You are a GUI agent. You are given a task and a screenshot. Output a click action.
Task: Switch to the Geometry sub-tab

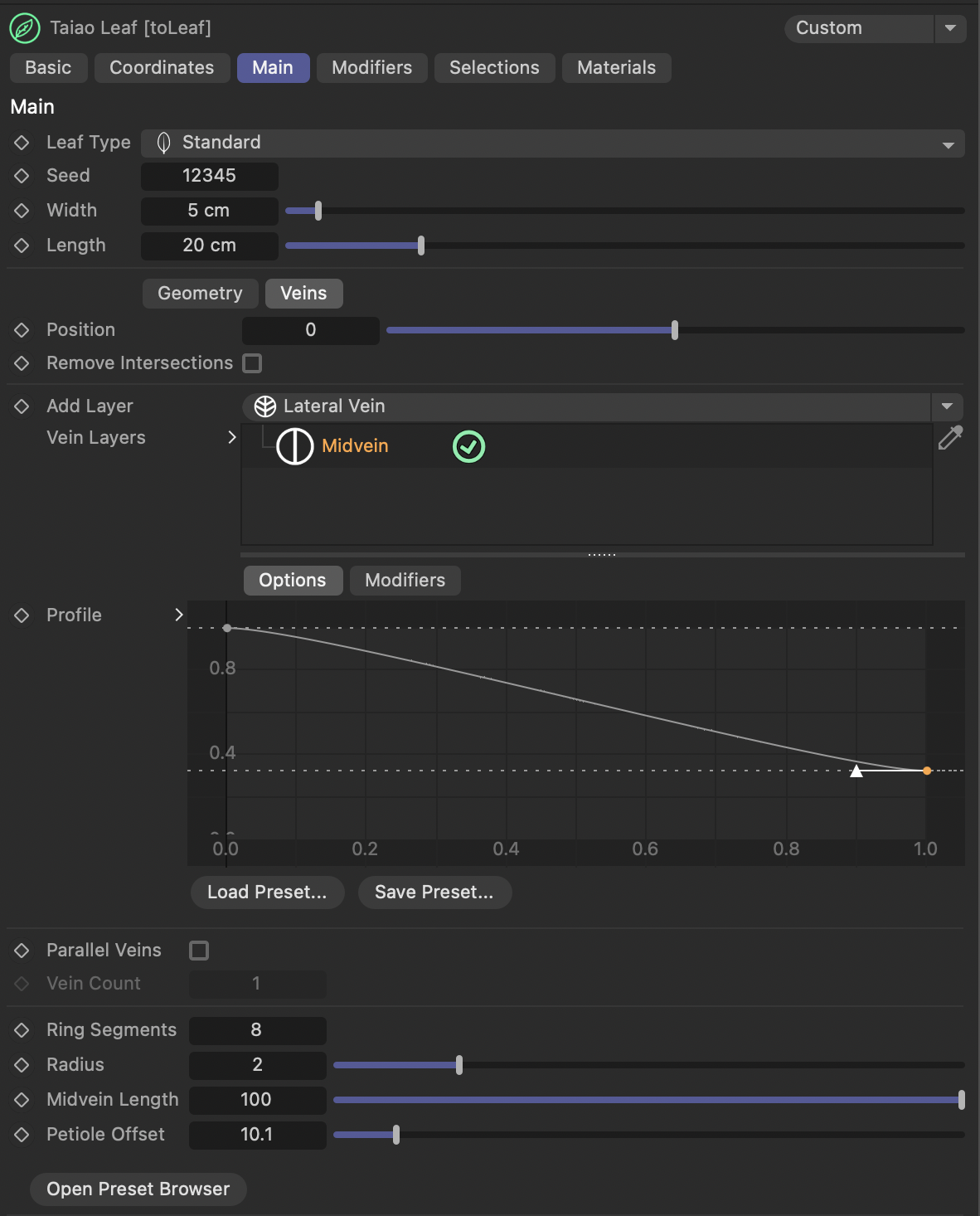(x=200, y=294)
